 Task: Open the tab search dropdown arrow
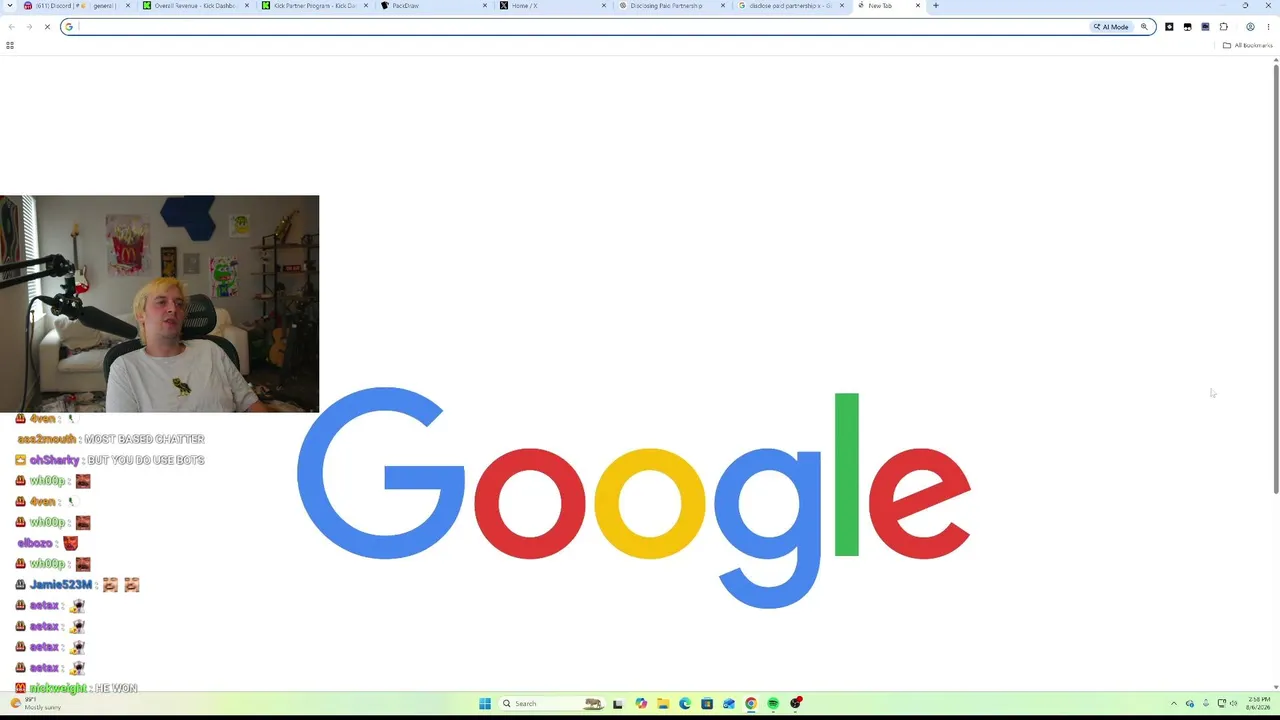click(10, 6)
